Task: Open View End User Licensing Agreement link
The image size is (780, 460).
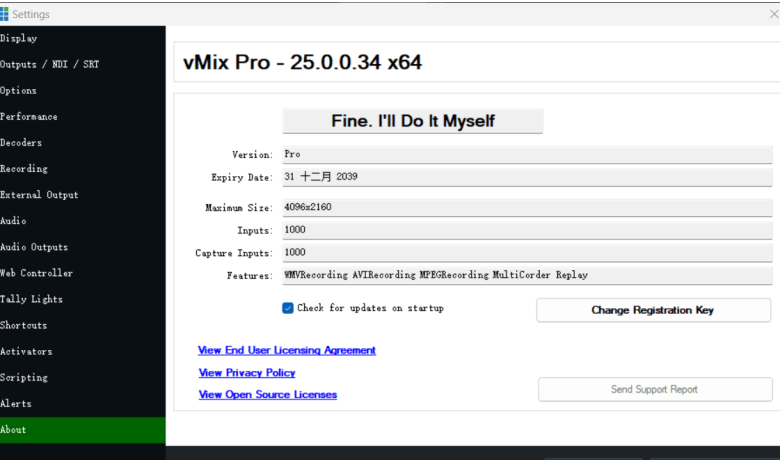Action: [x=287, y=351]
